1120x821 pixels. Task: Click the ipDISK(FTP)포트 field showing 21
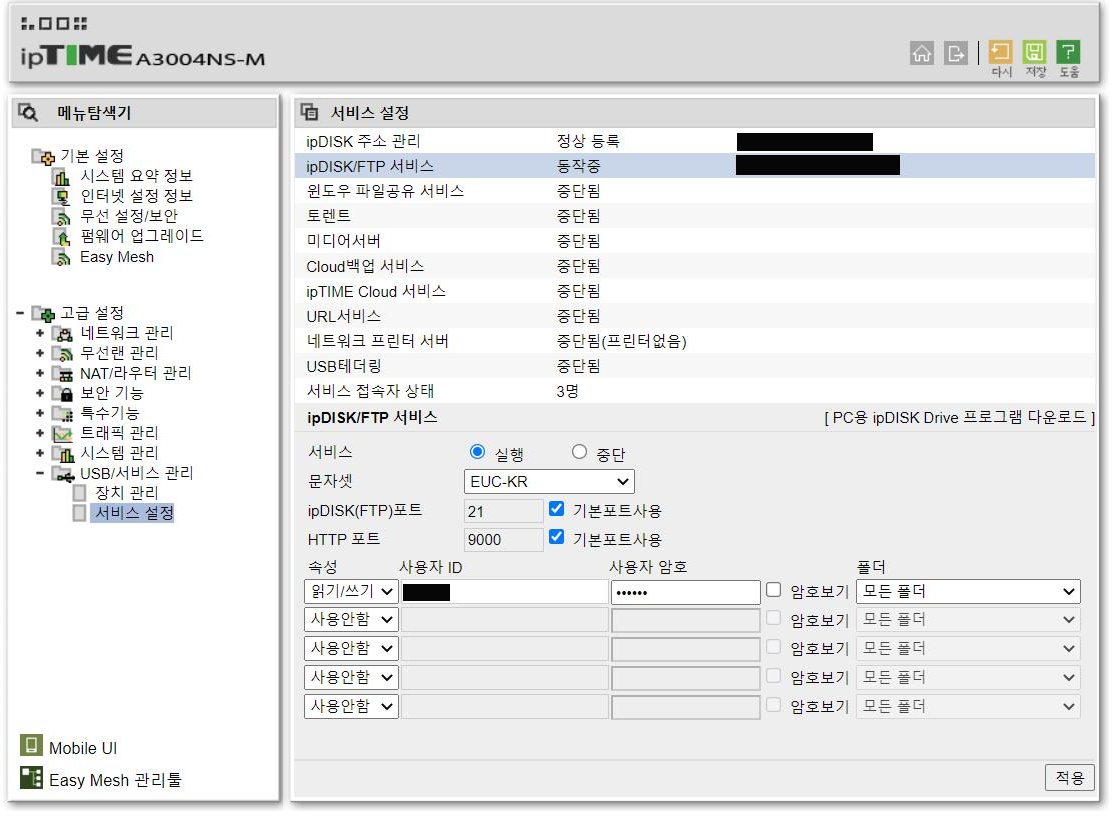tap(504, 511)
